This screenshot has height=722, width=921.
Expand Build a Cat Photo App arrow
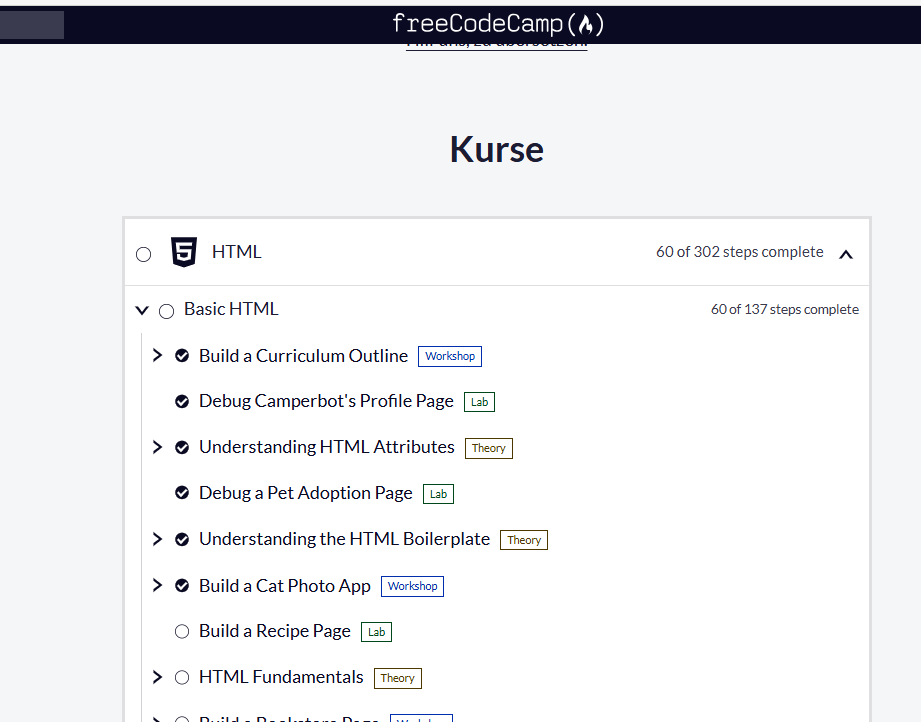[157, 585]
